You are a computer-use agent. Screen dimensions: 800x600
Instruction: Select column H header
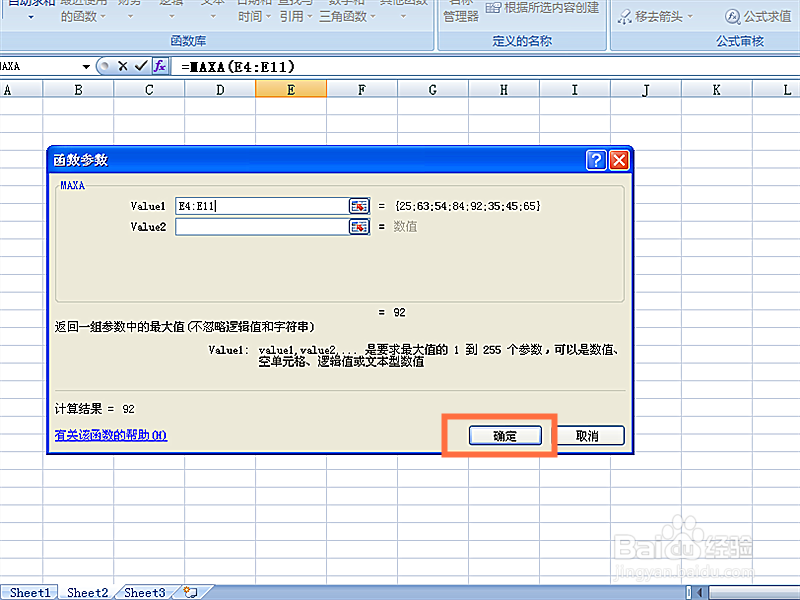pos(504,90)
